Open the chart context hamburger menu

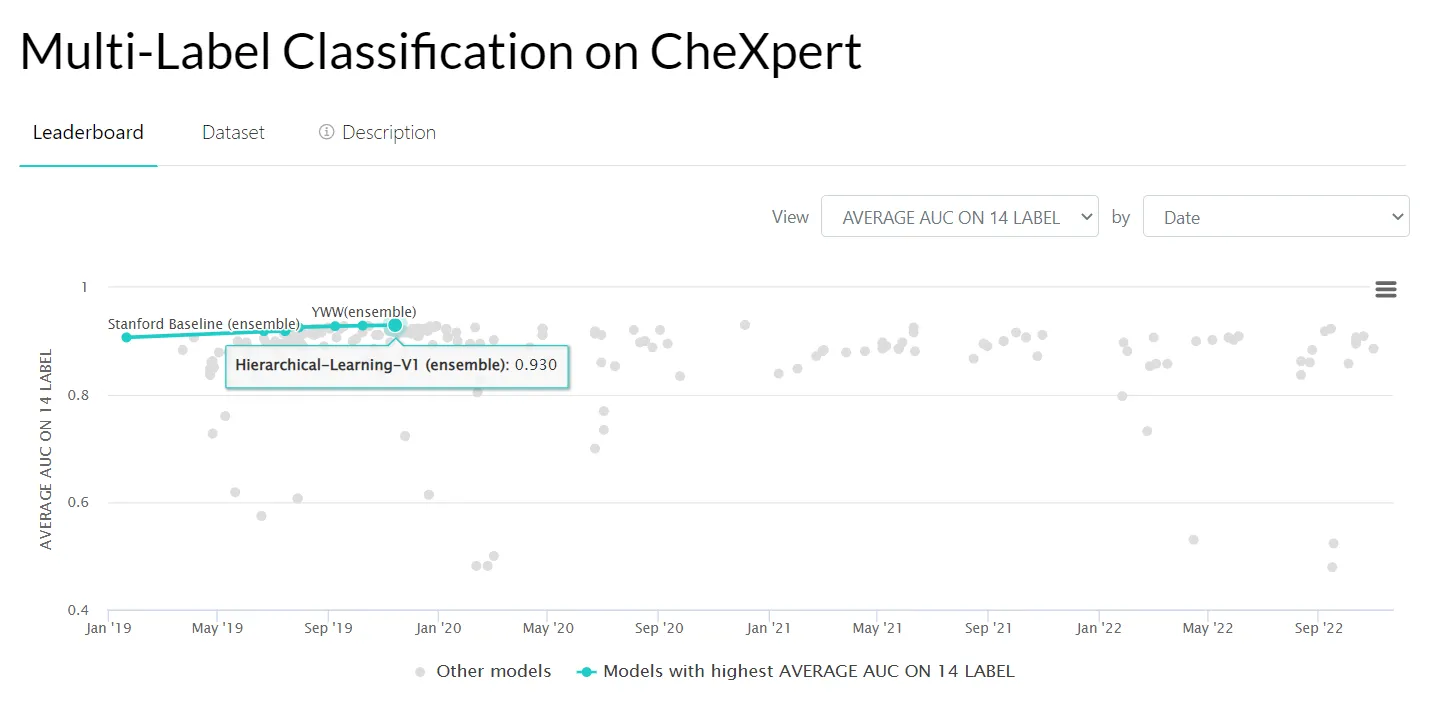[1385, 290]
